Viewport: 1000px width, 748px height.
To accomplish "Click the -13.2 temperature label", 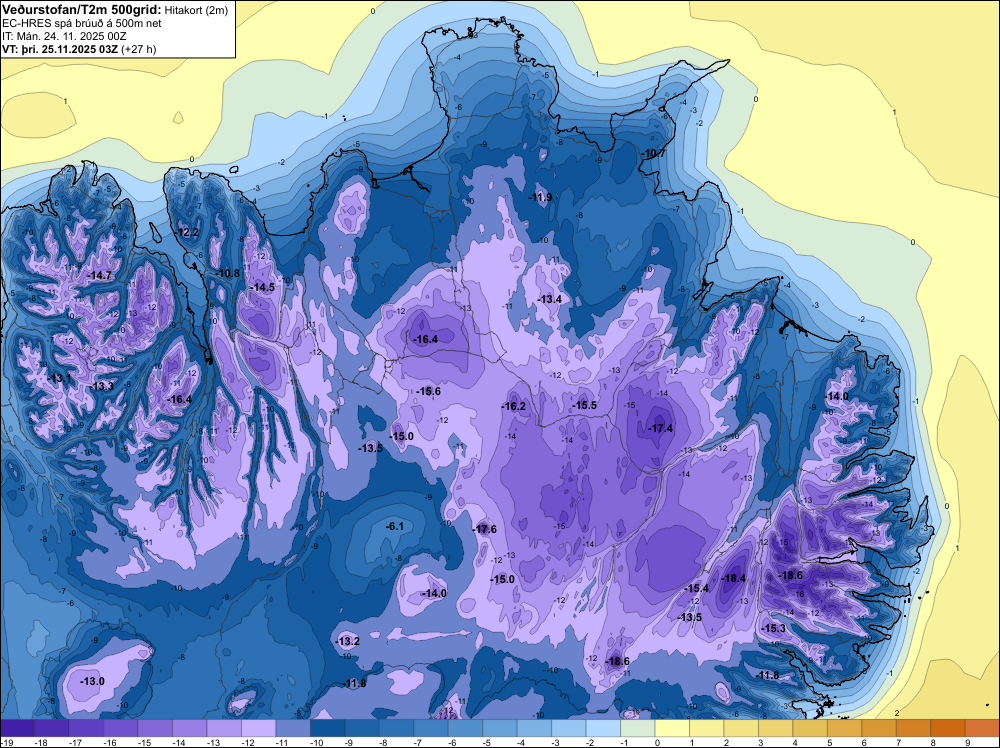I will point(347,642).
